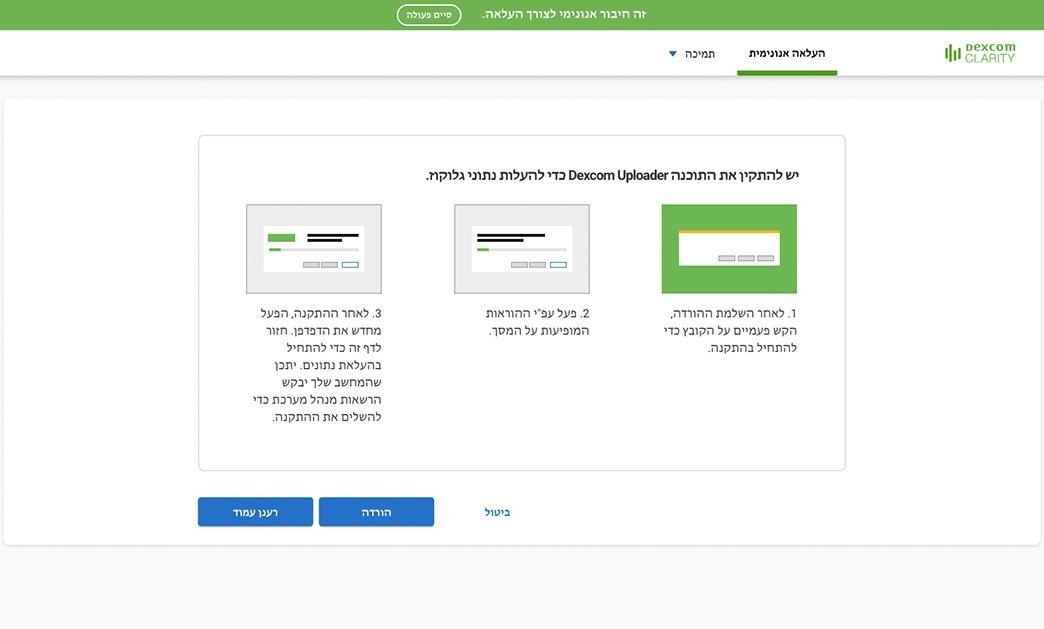This screenshot has height=629, width=1044.
Task: Click step 1 text about double-clicking the file
Action: (x=730, y=330)
